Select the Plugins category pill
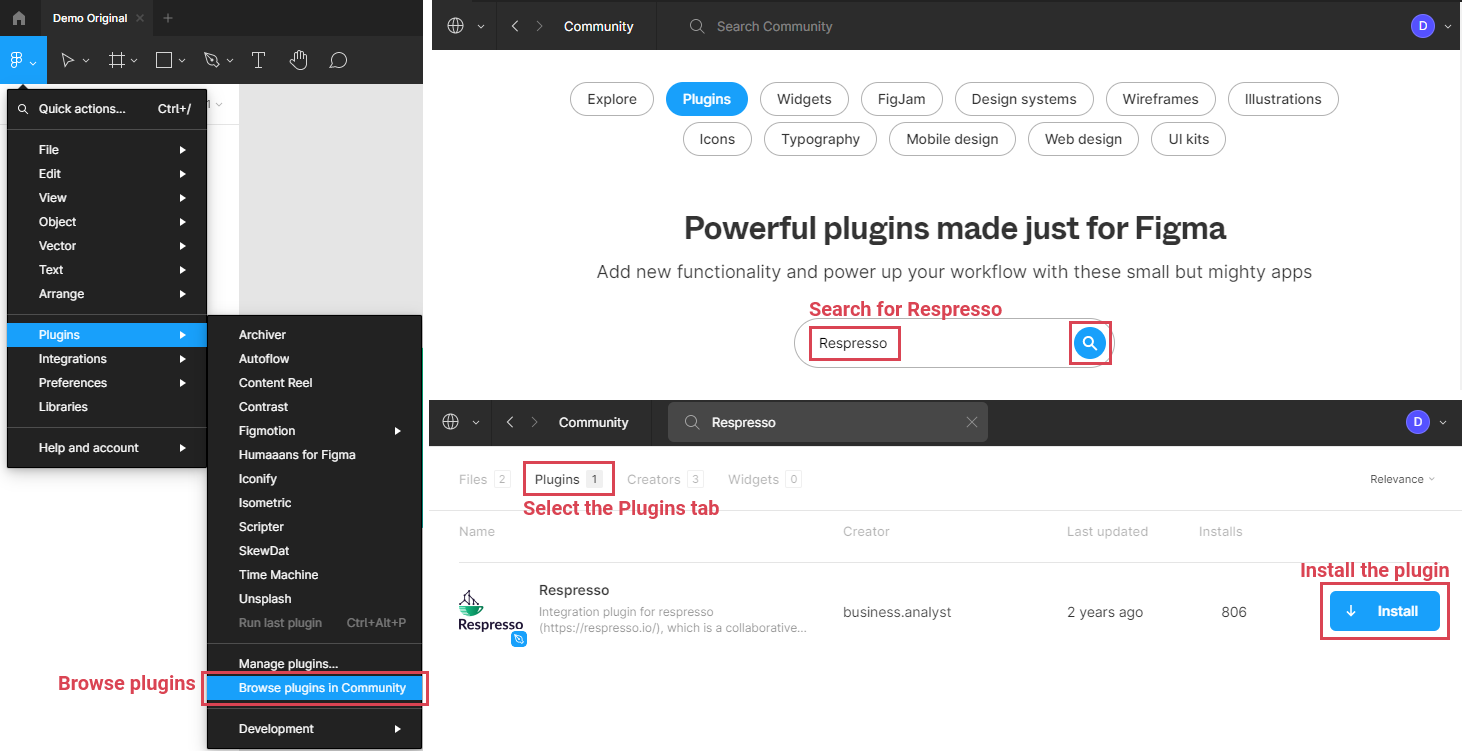The image size is (1462, 751). 707,99
